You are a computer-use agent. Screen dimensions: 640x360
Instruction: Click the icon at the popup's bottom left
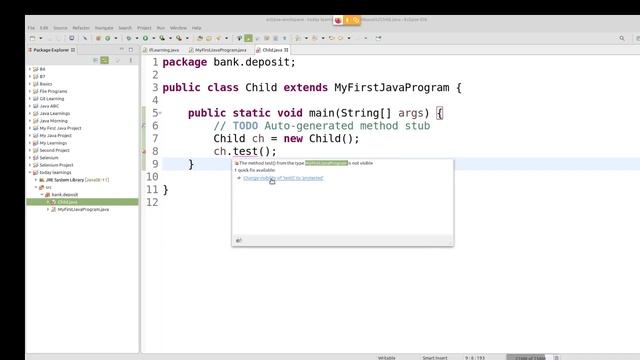(239, 240)
